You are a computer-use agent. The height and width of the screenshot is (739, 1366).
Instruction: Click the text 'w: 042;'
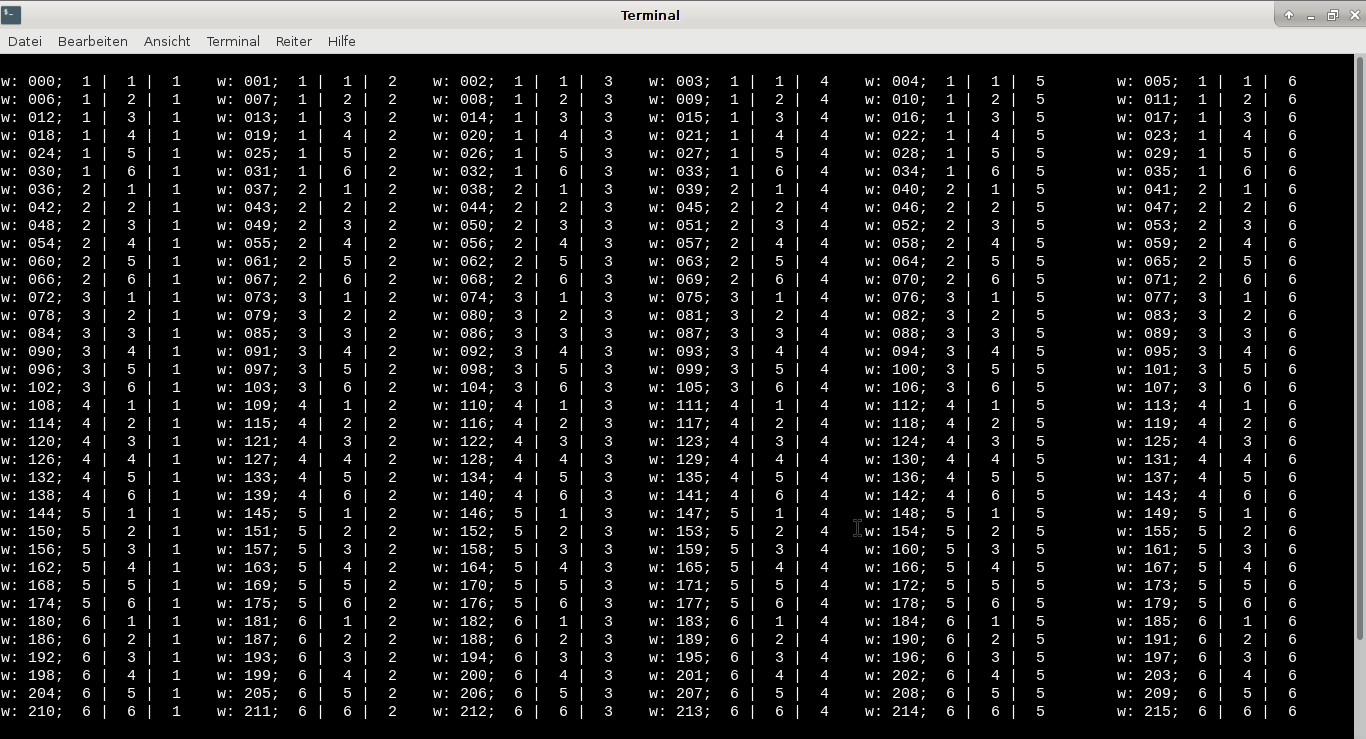pyautogui.click(x=31, y=207)
